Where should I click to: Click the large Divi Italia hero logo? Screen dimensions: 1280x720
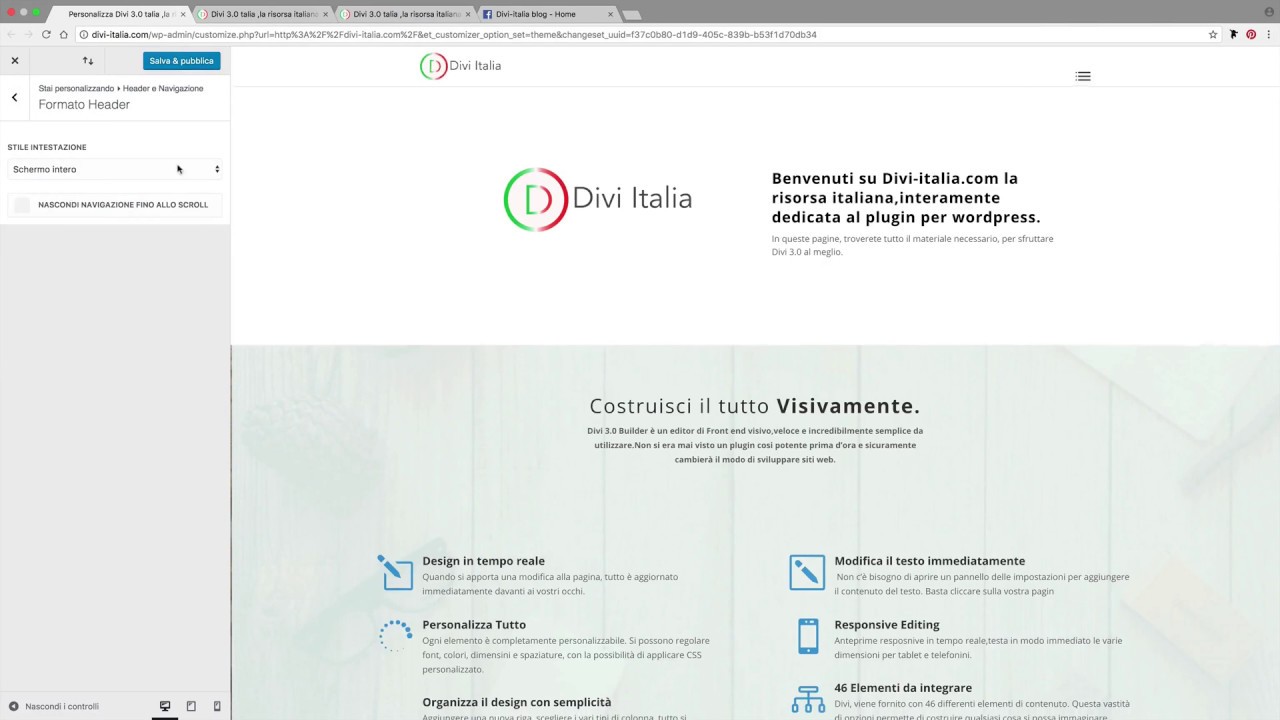pyautogui.click(x=597, y=199)
